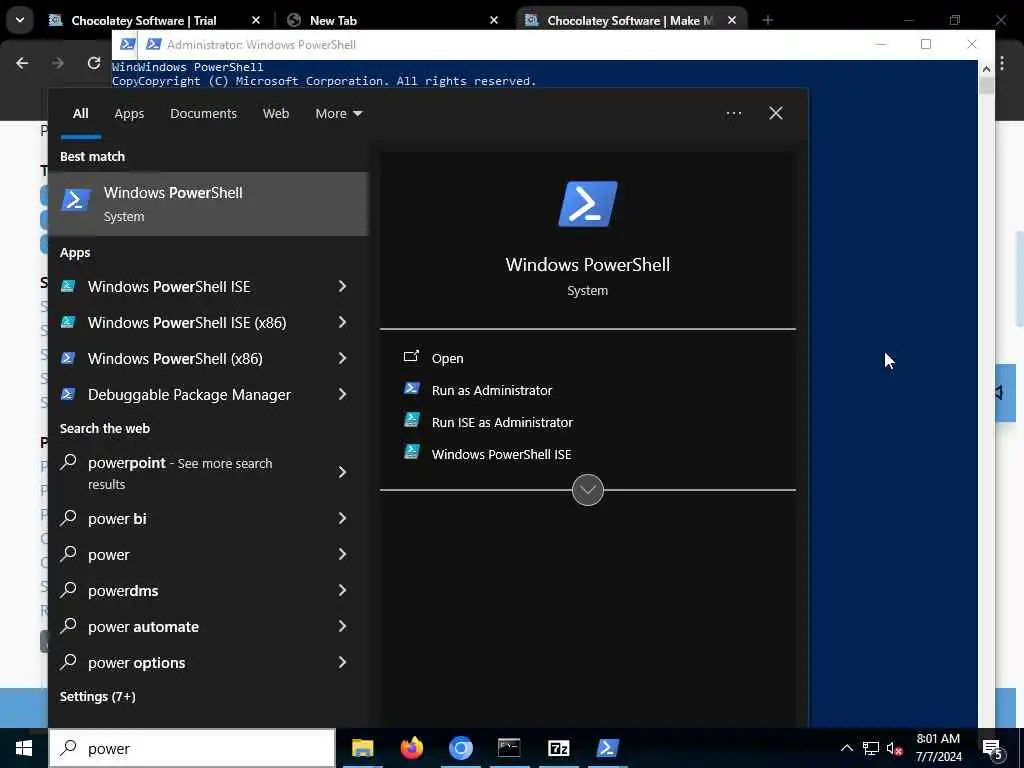
Task: Expand Windows PowerShell ISE (x86) submenu arrow
Action: pyautogui.click(x=342, y=322)
